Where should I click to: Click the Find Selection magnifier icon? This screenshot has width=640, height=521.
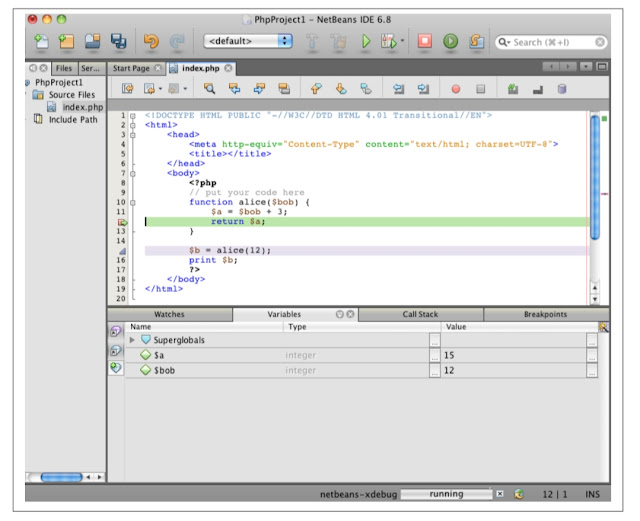point(209,89)
